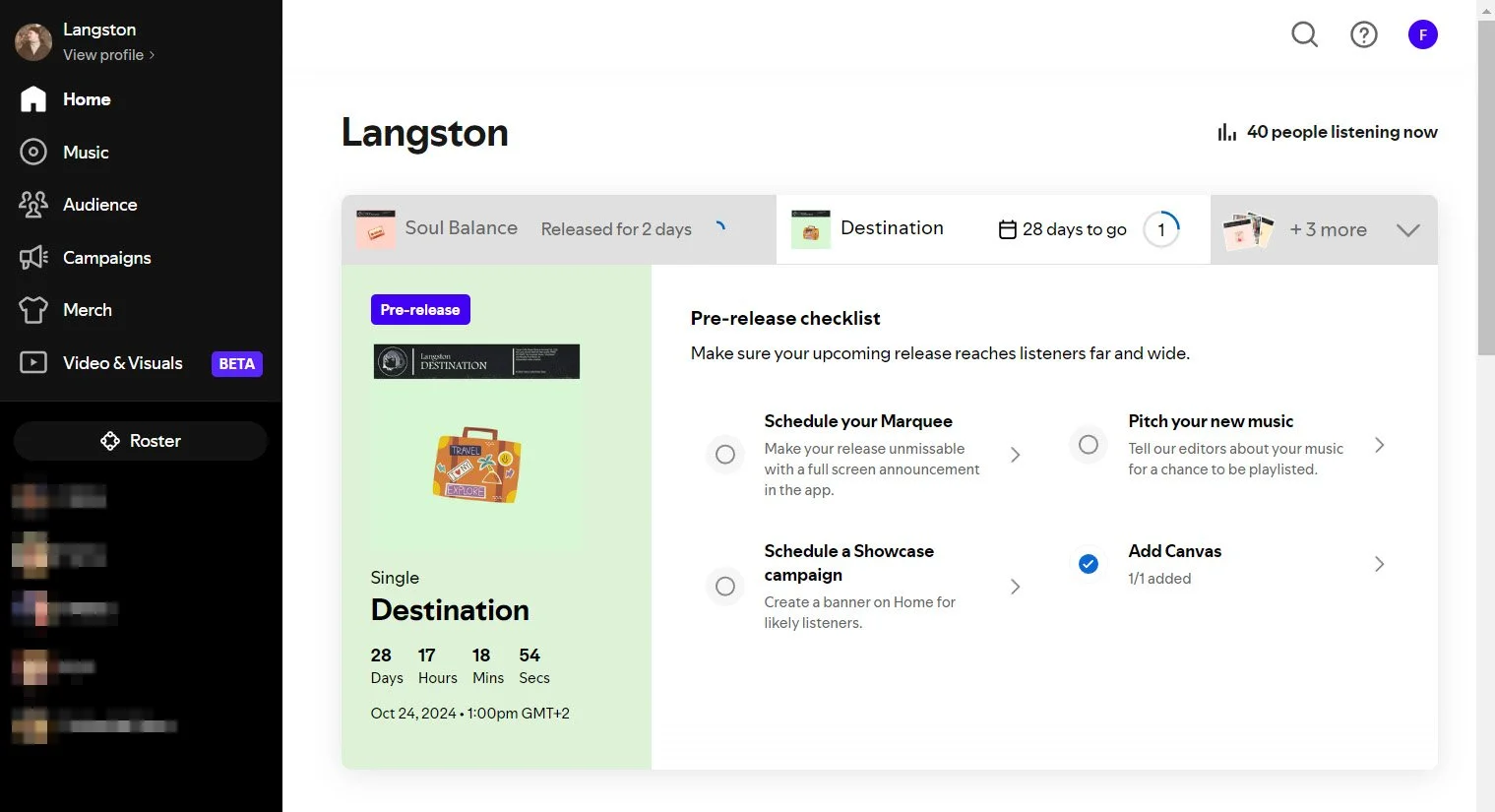Open account menu with F avatar

[x=1423, y=35]
